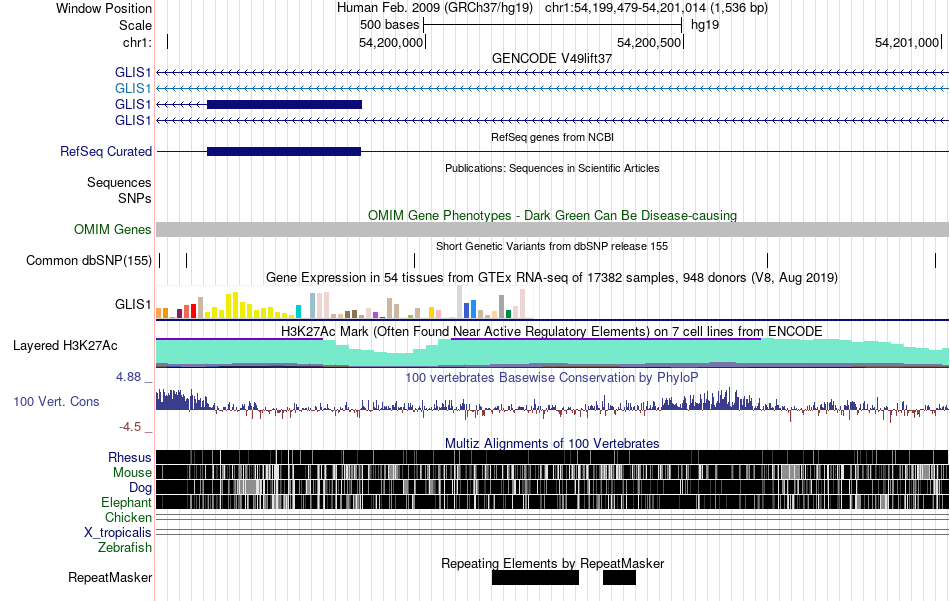Click the Layered H3K27Ac track label

[65, 345]
